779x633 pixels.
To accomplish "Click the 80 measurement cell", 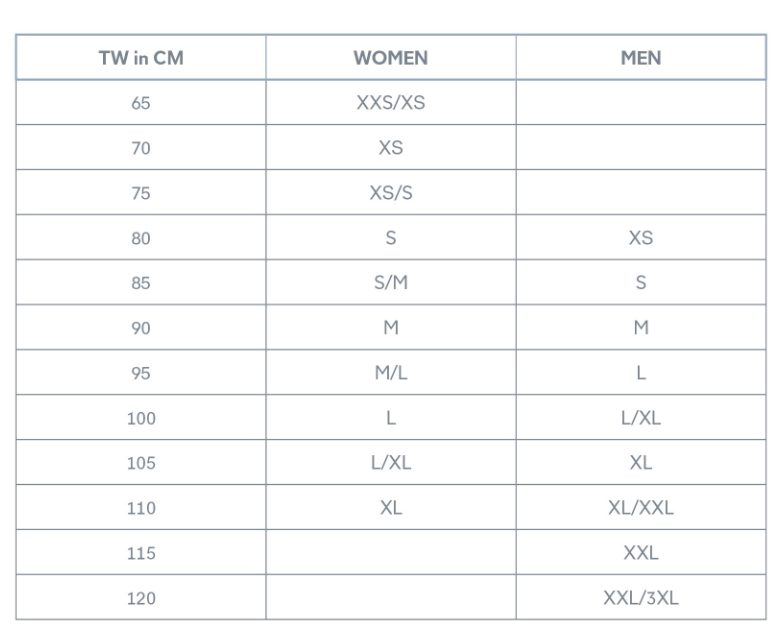I will point(141,238).
